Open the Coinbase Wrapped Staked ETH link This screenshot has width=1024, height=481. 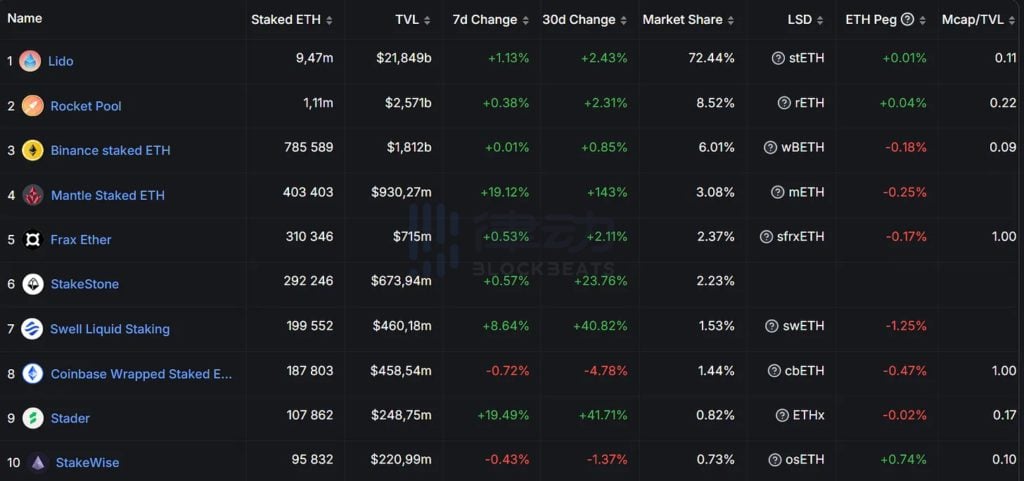pyautogui.click(x=141, y=374)
